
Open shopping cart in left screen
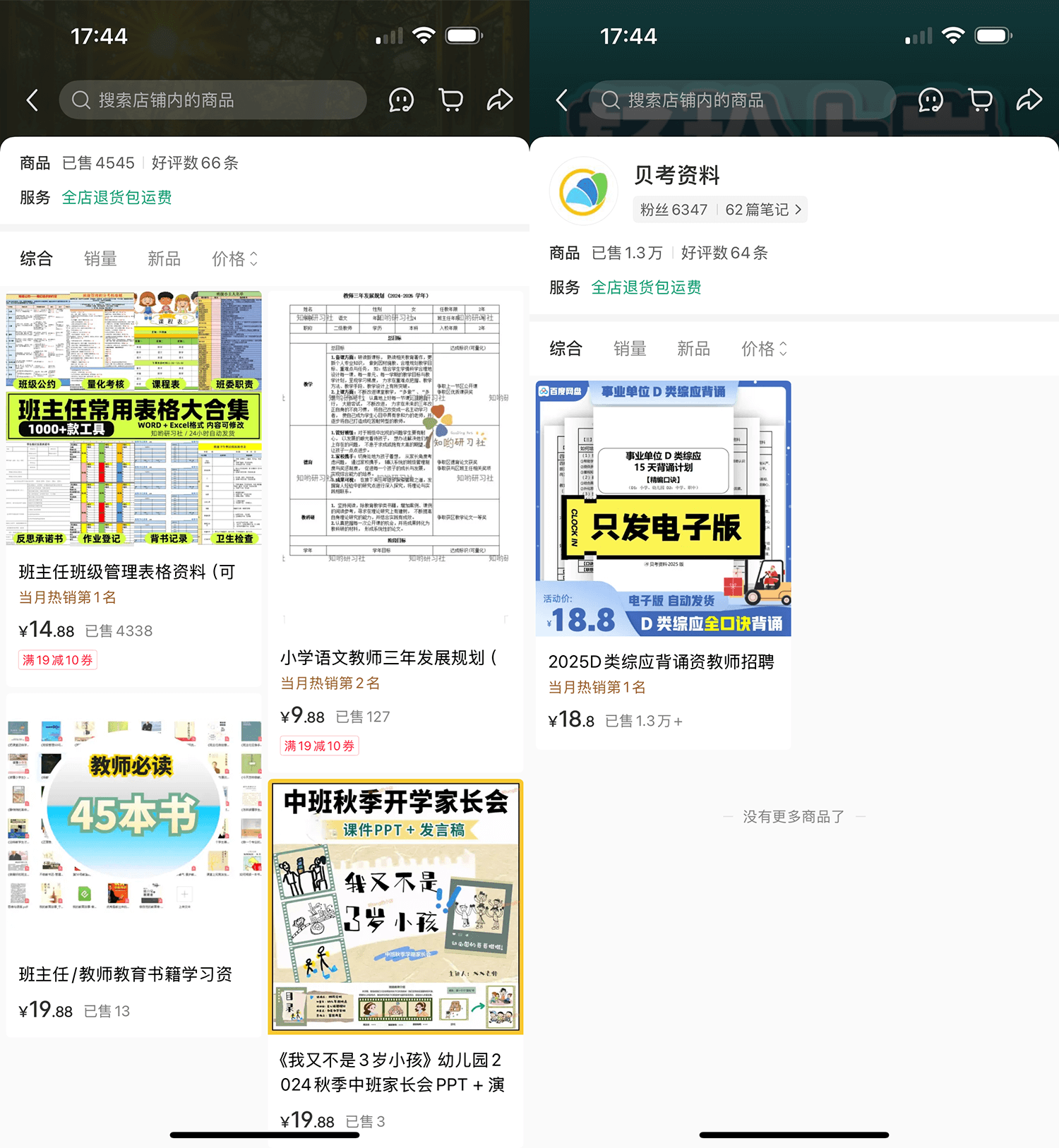pyautogui.click(x=450, y=100)
